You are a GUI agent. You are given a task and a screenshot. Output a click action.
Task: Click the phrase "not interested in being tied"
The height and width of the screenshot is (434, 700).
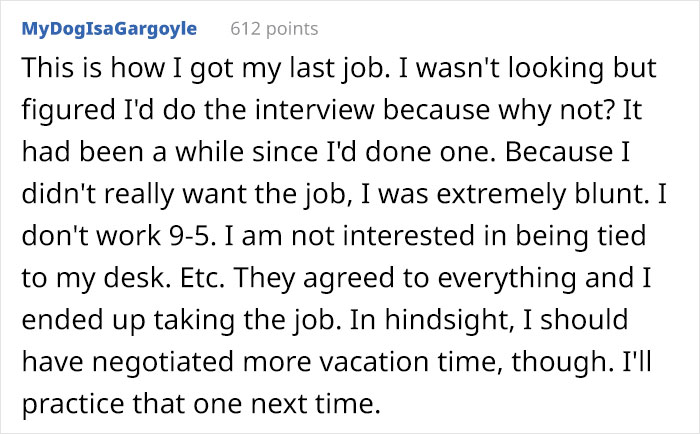(469, 236)
